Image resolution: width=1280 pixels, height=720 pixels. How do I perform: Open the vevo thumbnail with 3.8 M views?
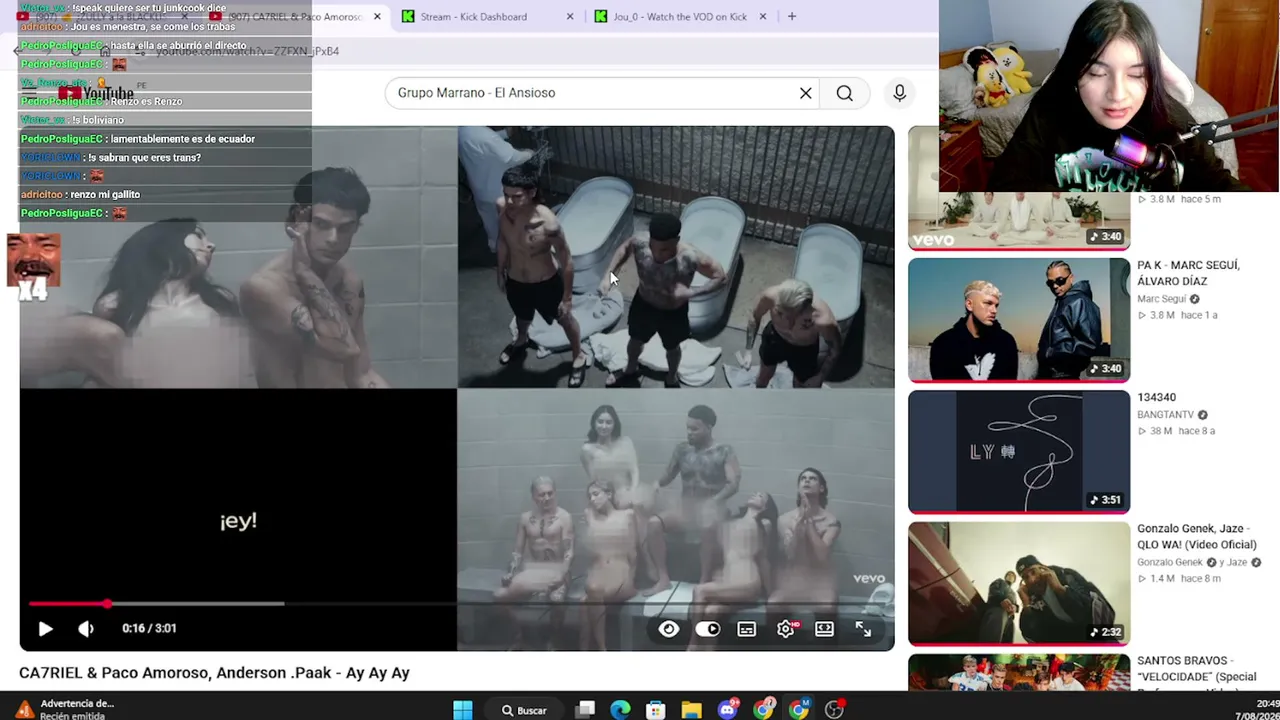pos(1019,220)
